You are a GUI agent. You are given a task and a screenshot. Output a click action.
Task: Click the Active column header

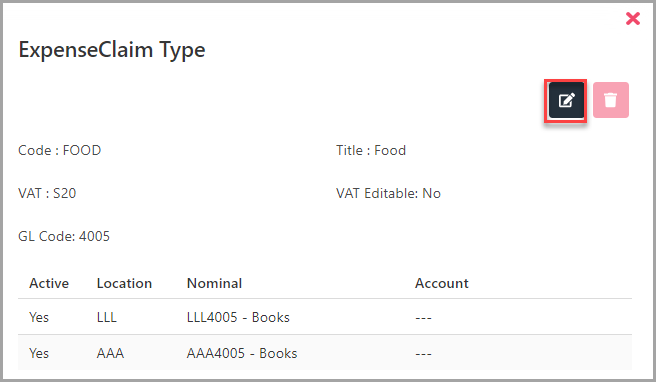point(49,283)
